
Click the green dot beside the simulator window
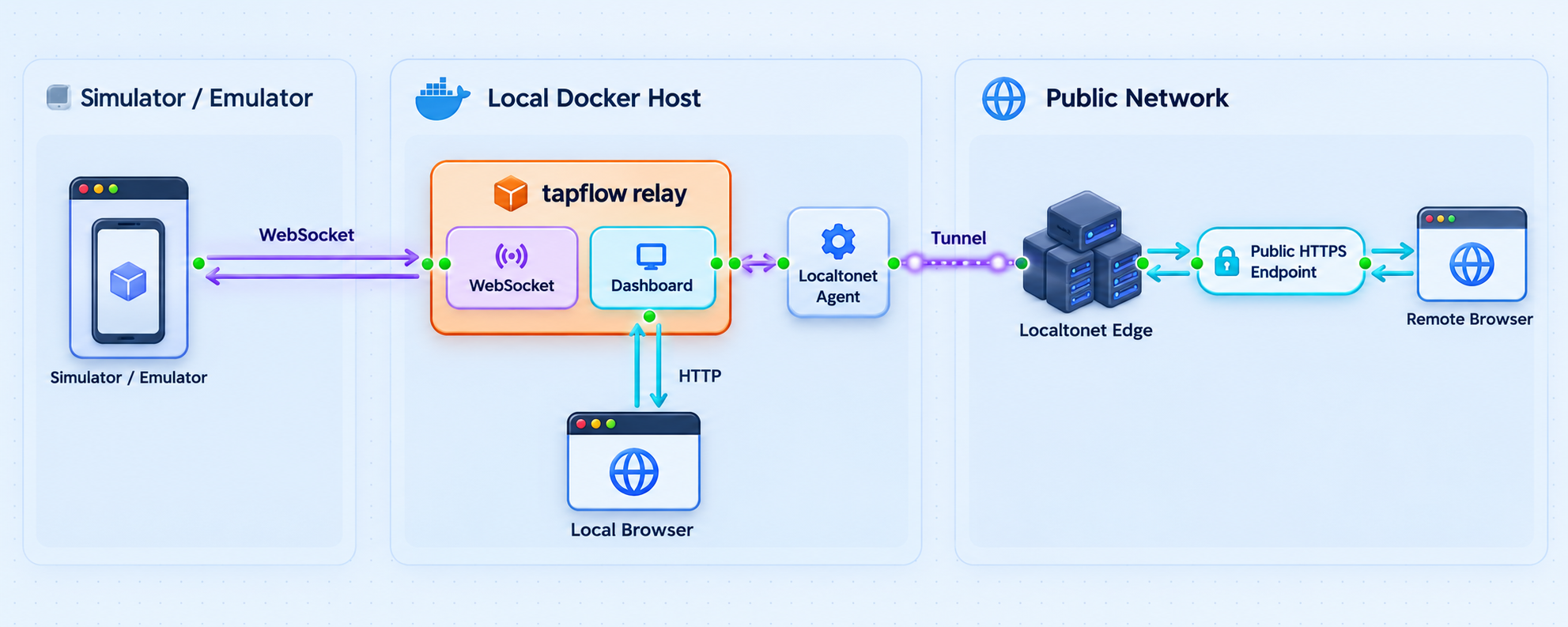(x=198, y=263)
